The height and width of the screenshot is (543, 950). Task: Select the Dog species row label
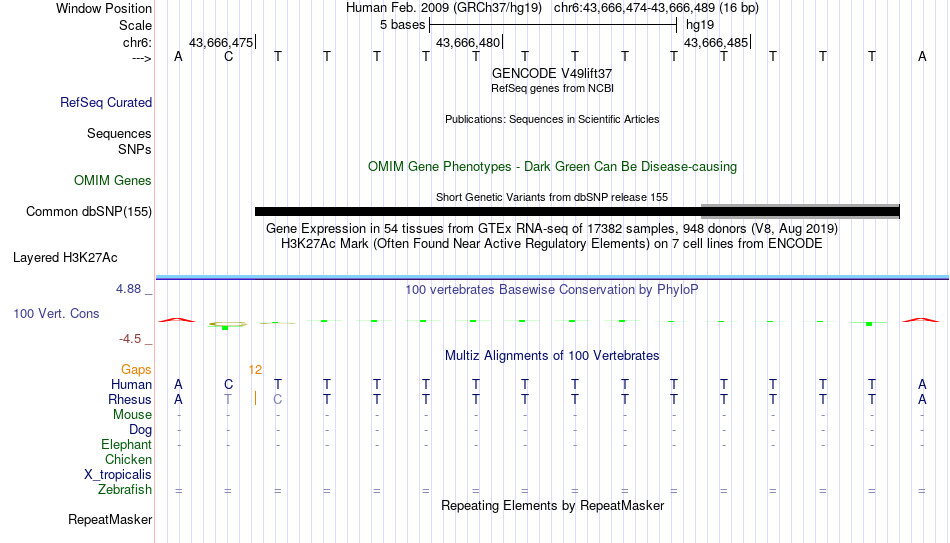click(140, 430)
